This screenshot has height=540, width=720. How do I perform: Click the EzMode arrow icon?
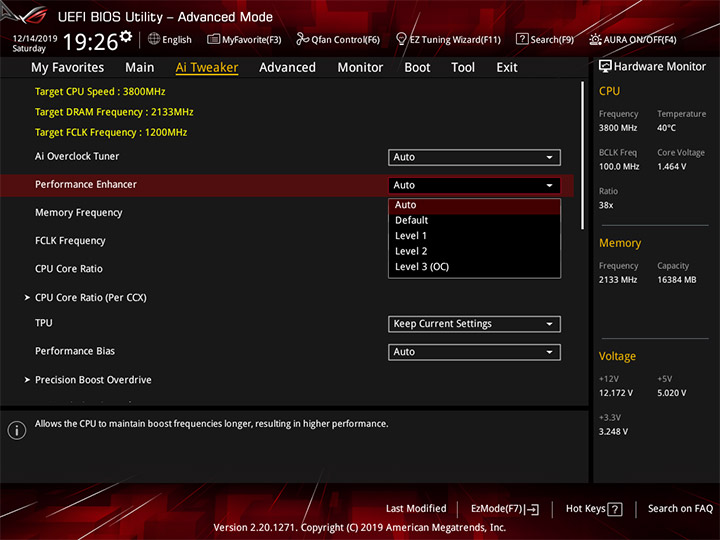pyautogui.click(x=532, y=509)
